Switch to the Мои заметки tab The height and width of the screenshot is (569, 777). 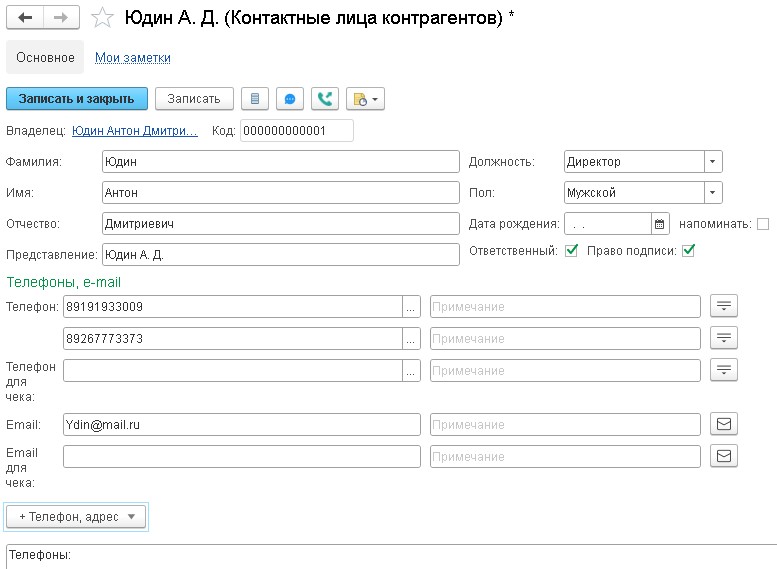coord(132,58)
